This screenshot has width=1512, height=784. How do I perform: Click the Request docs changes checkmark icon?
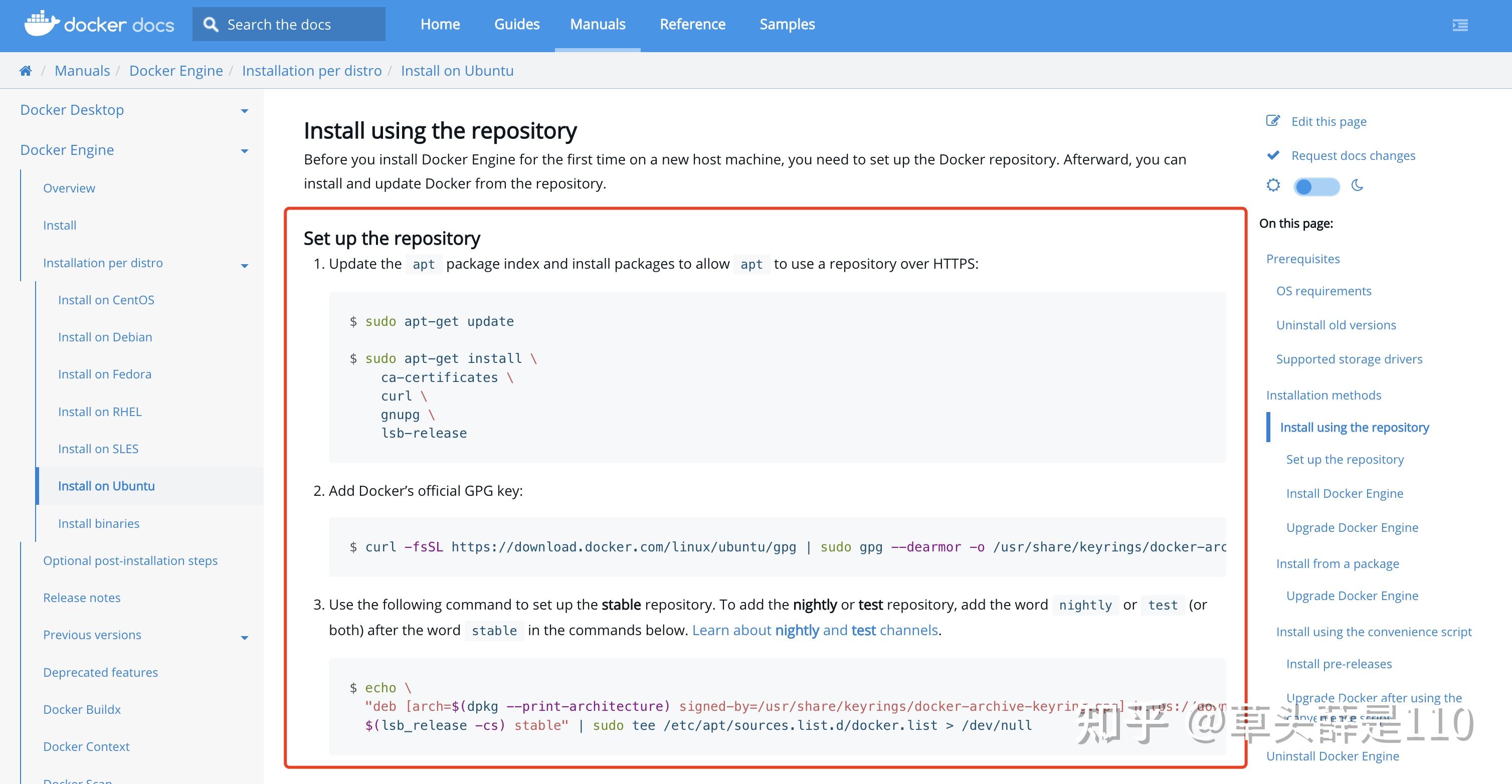tap(1272, 155)
